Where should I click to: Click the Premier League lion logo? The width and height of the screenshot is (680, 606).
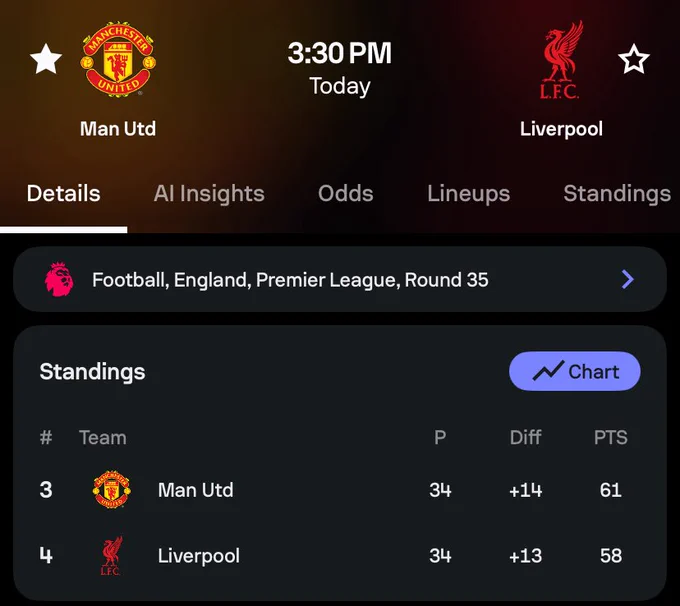(x=59, y=279)
